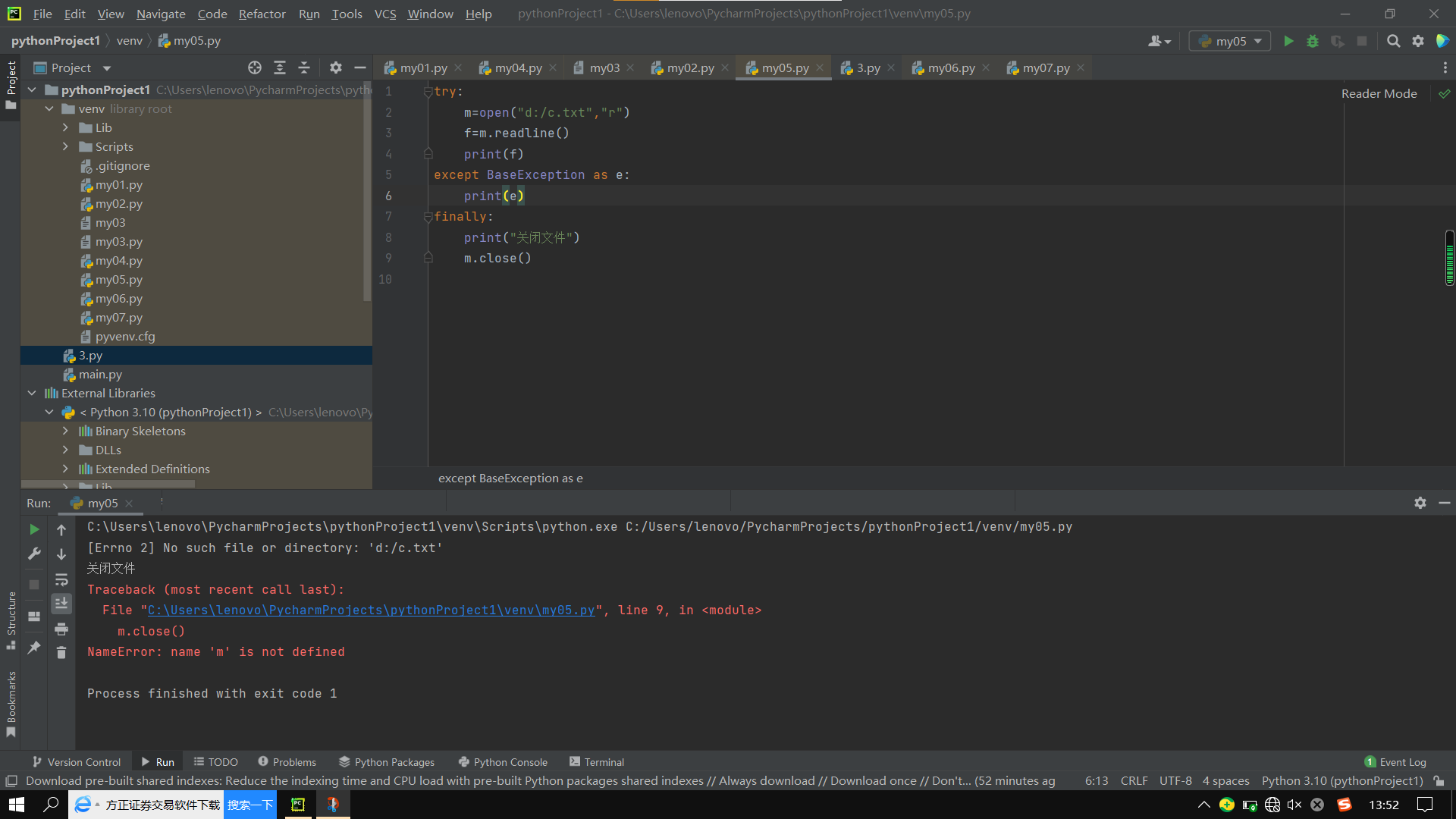Open the Event Log
The width and height of the screenshot is (1456, 819).
coord(1395,761)
